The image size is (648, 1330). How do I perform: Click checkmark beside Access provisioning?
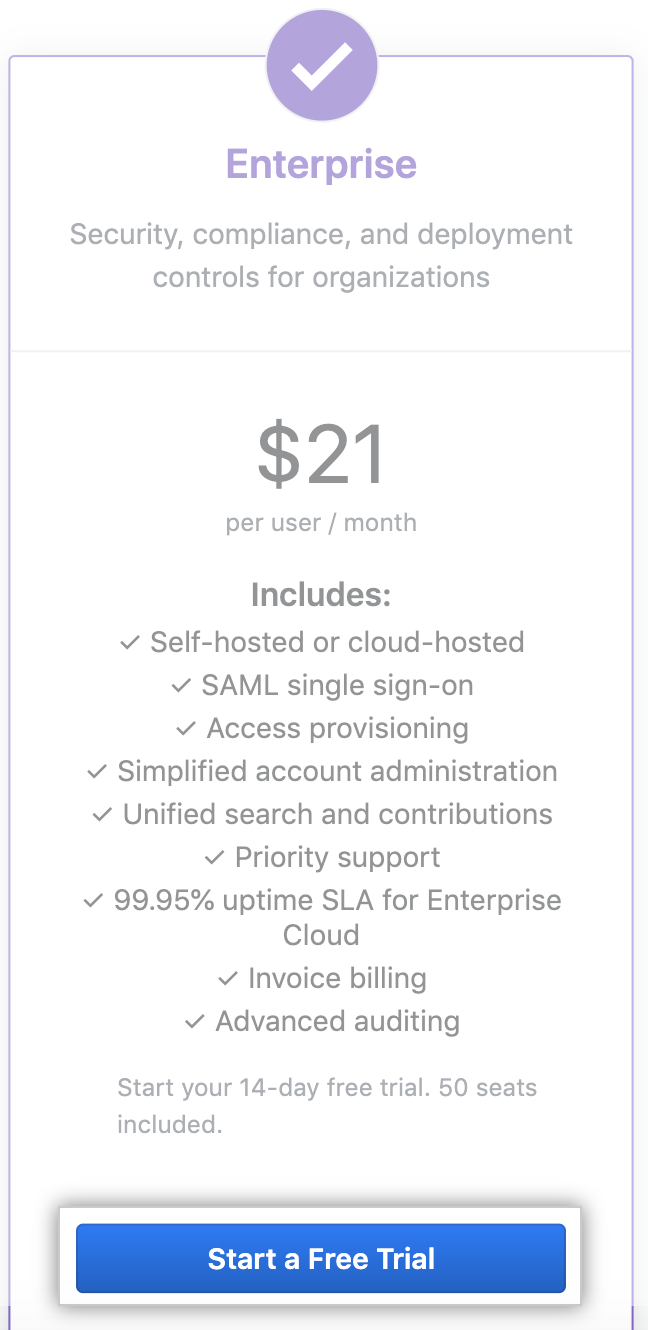point(186,729)
